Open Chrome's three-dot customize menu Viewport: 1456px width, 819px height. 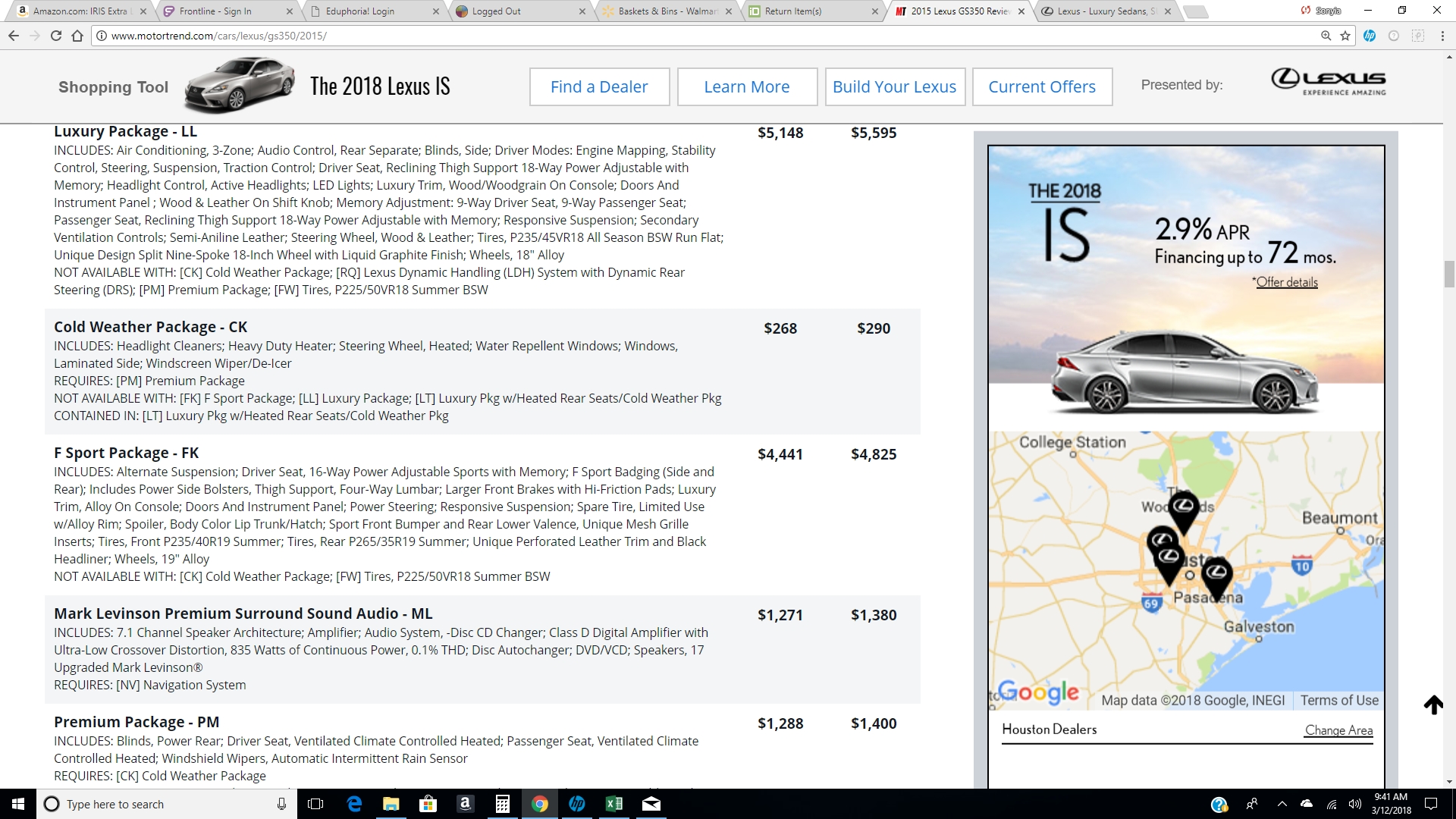1443,35
